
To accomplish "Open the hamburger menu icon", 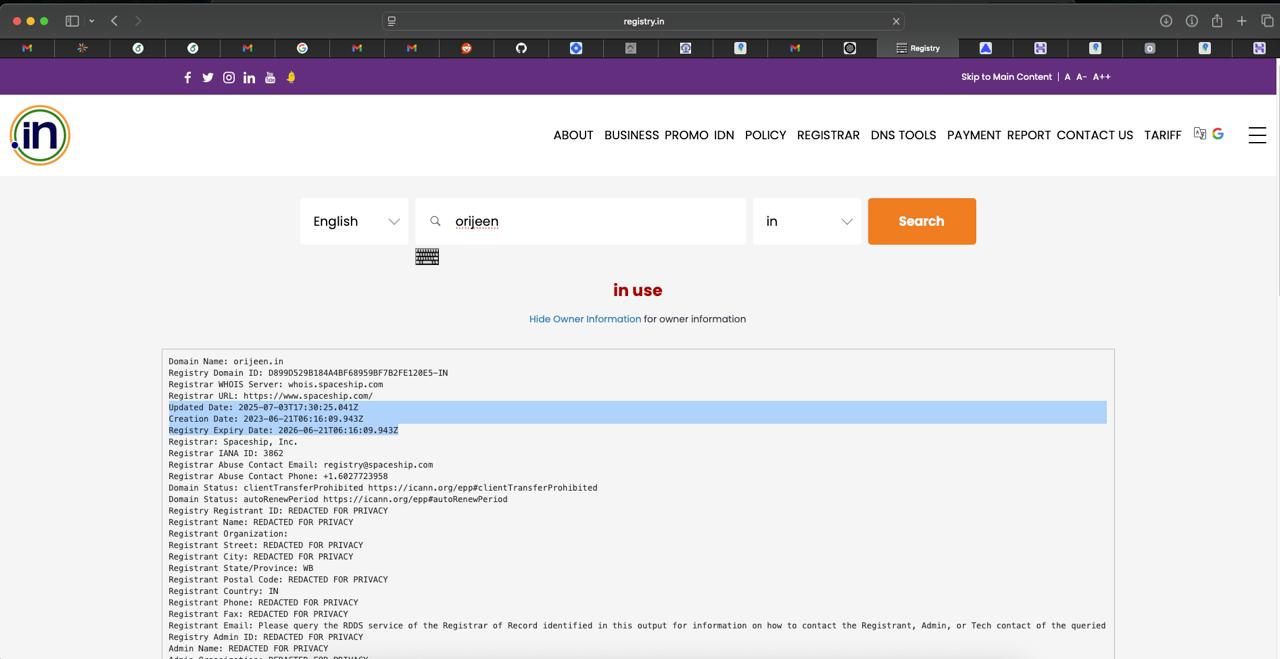I will (x=1257, y=135).
